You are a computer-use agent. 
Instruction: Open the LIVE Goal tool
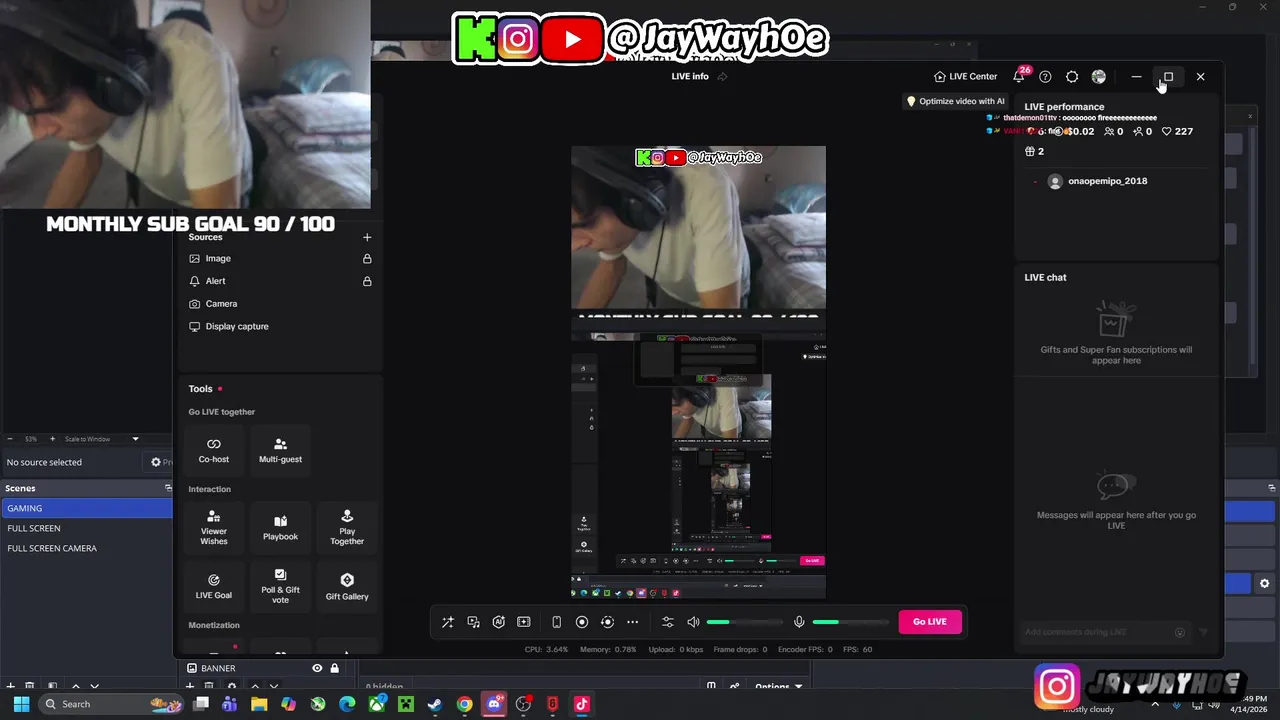pos(214,586)
